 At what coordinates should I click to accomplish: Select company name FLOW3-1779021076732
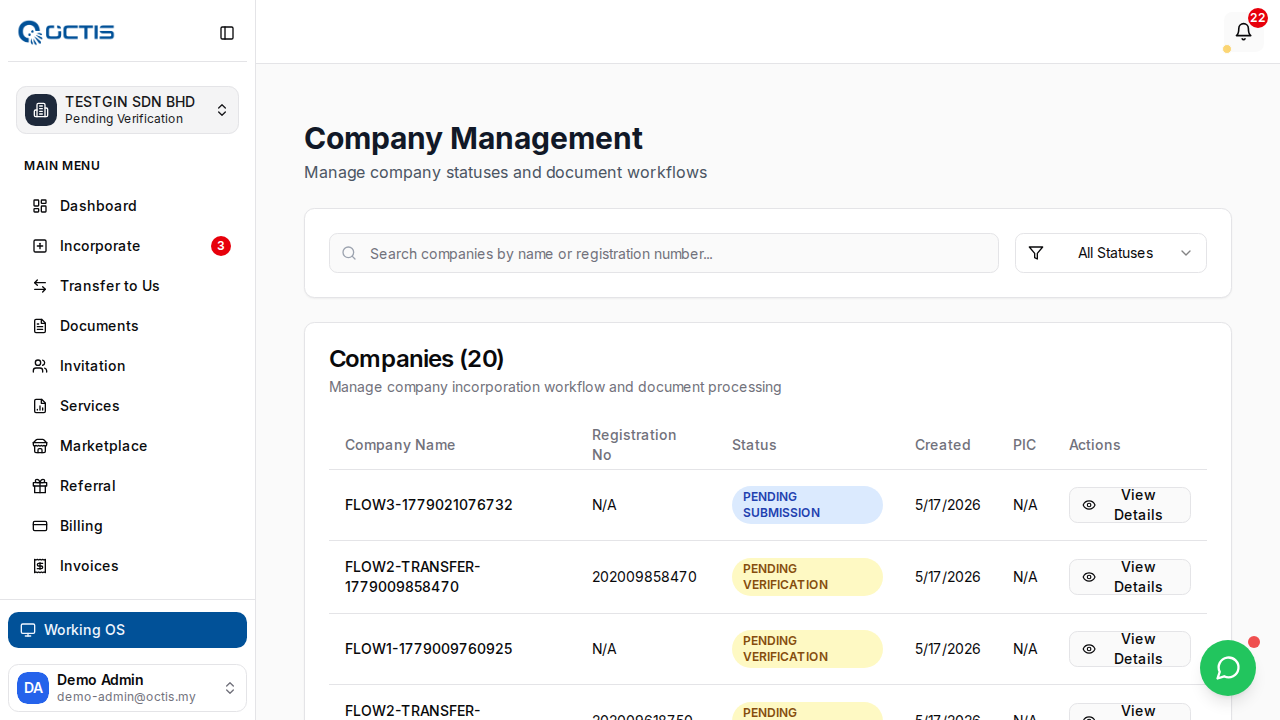[x=429, y=505]
